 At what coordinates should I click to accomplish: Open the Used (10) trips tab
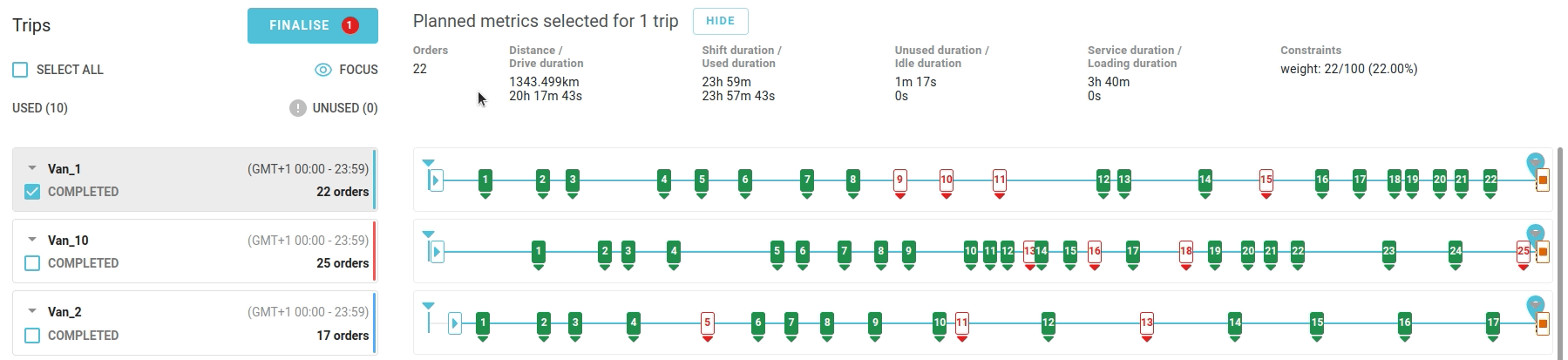pos(40,108)
